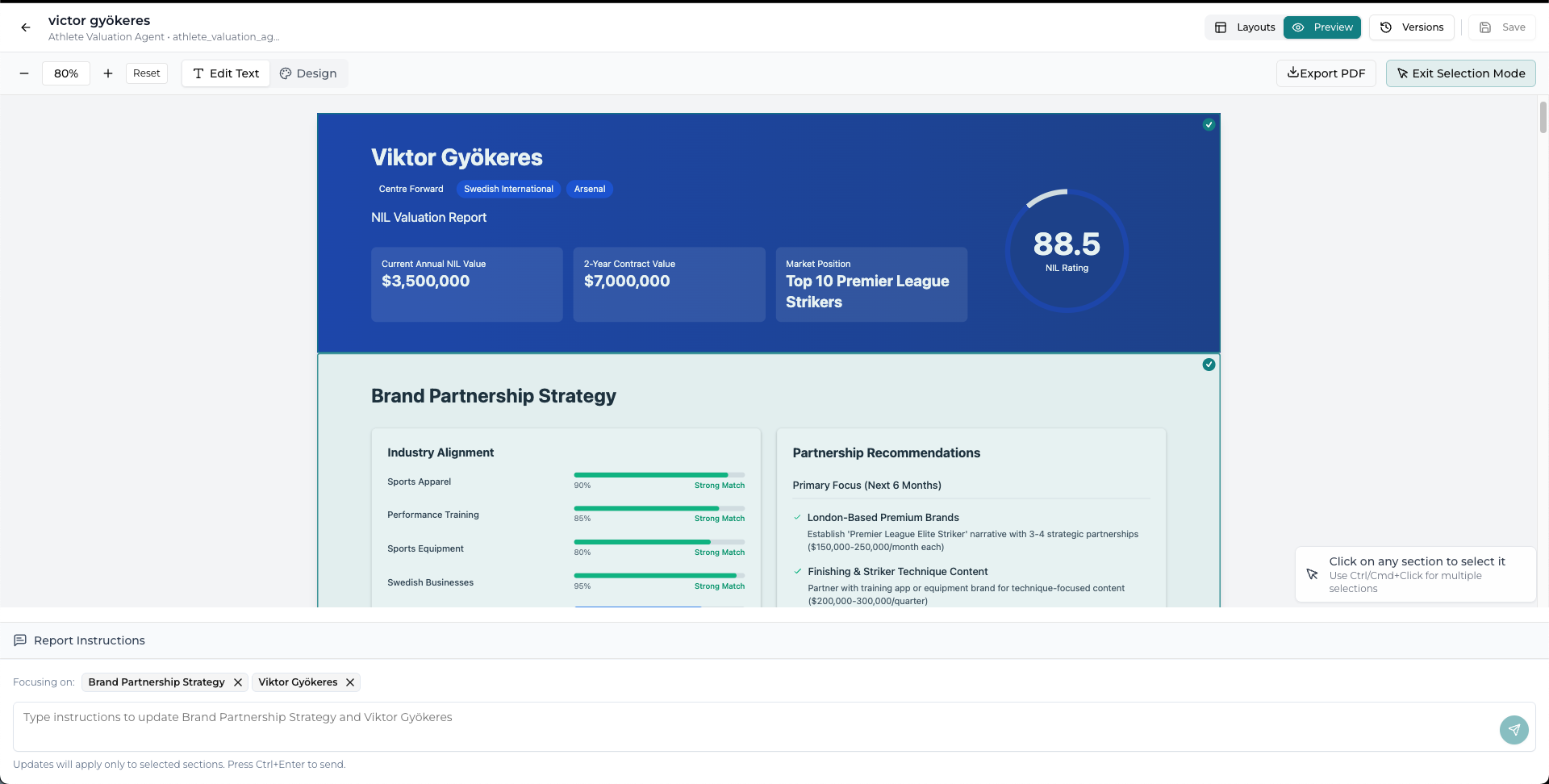This screenshot has width=1549, height=784.
Task: Deselect the Viktor Gyökeres header section checkmark
Action: coord(1209,124)
